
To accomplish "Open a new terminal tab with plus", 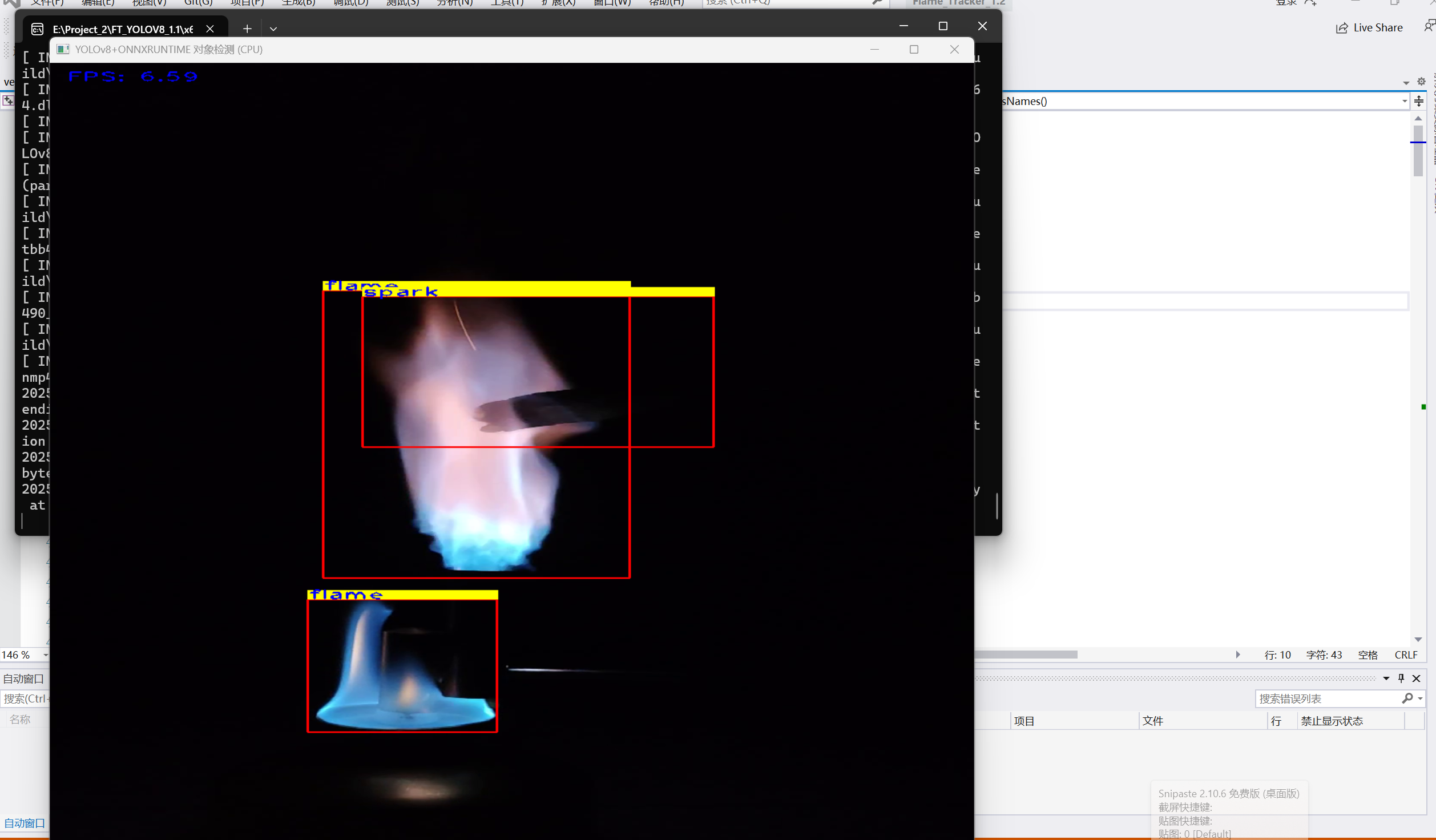I will (247, 29).
